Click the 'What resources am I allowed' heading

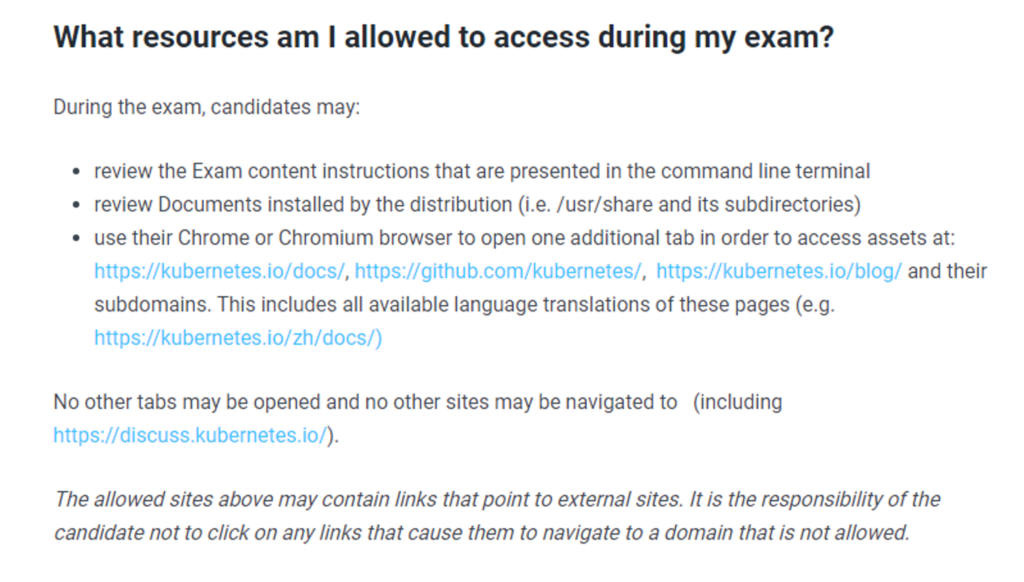coord(443,38)
